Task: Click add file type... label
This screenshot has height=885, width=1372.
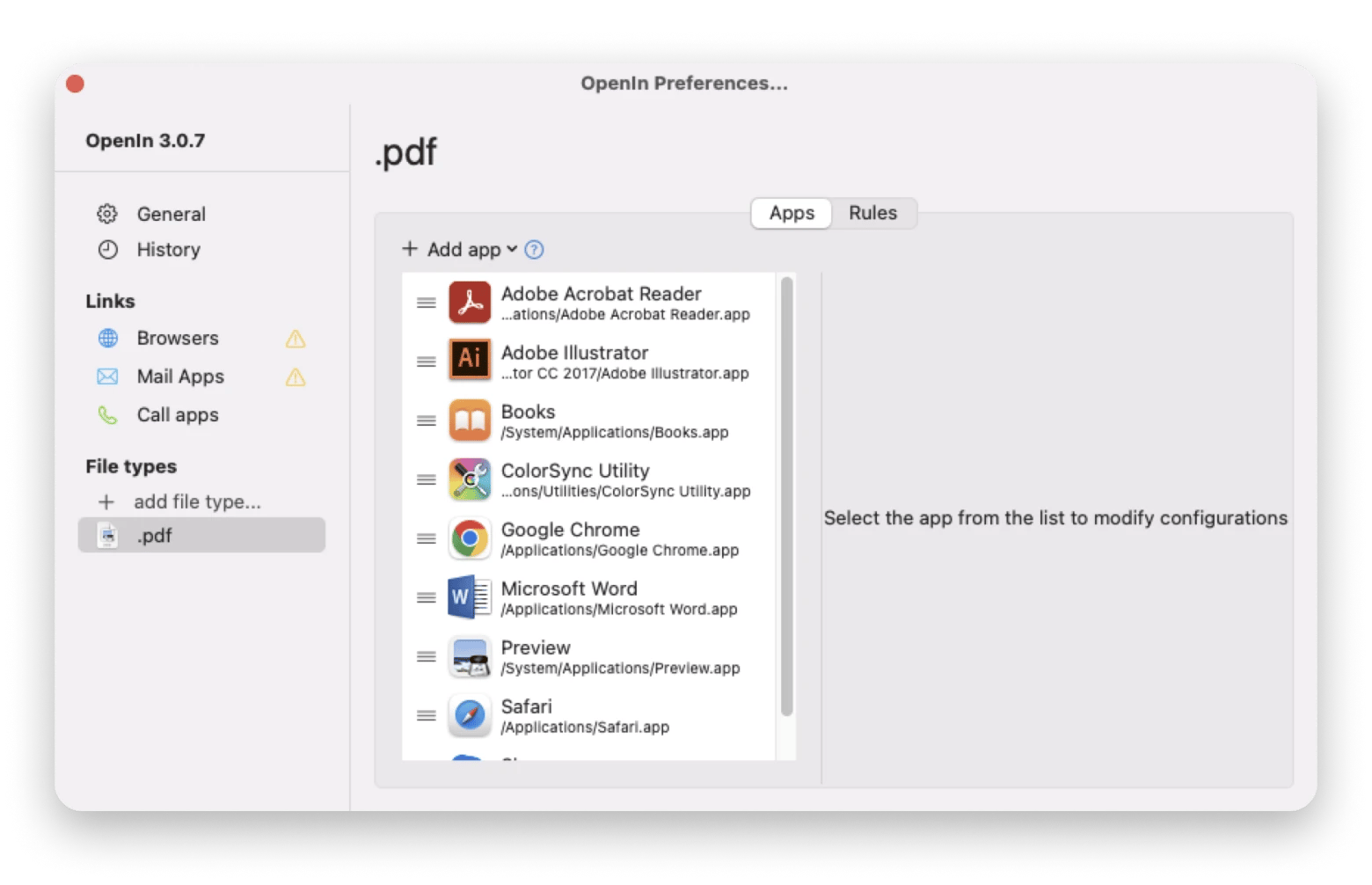Action: [x=197, y=501]
